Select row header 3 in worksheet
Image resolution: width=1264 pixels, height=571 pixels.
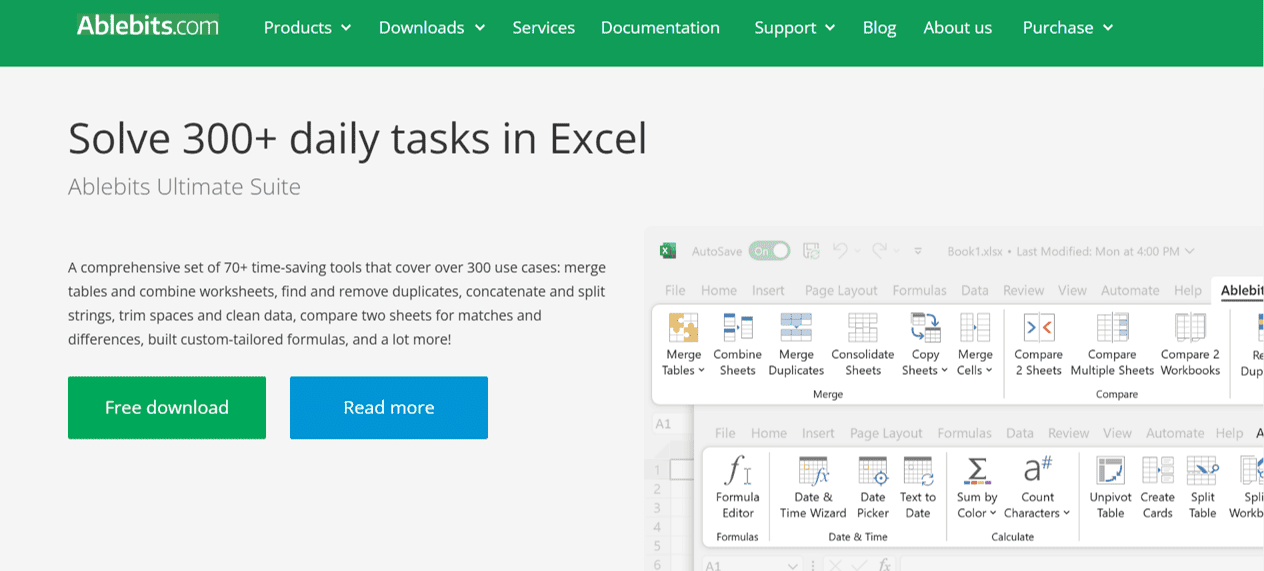657,508
